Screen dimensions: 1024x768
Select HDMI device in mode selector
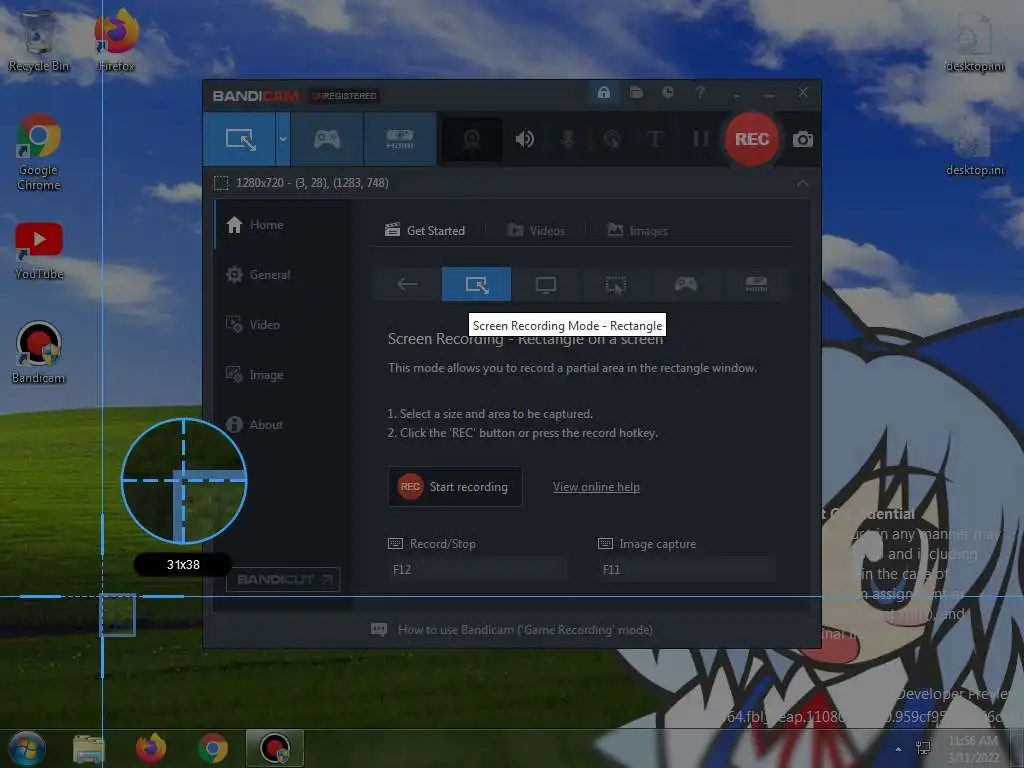pos(756,284)
